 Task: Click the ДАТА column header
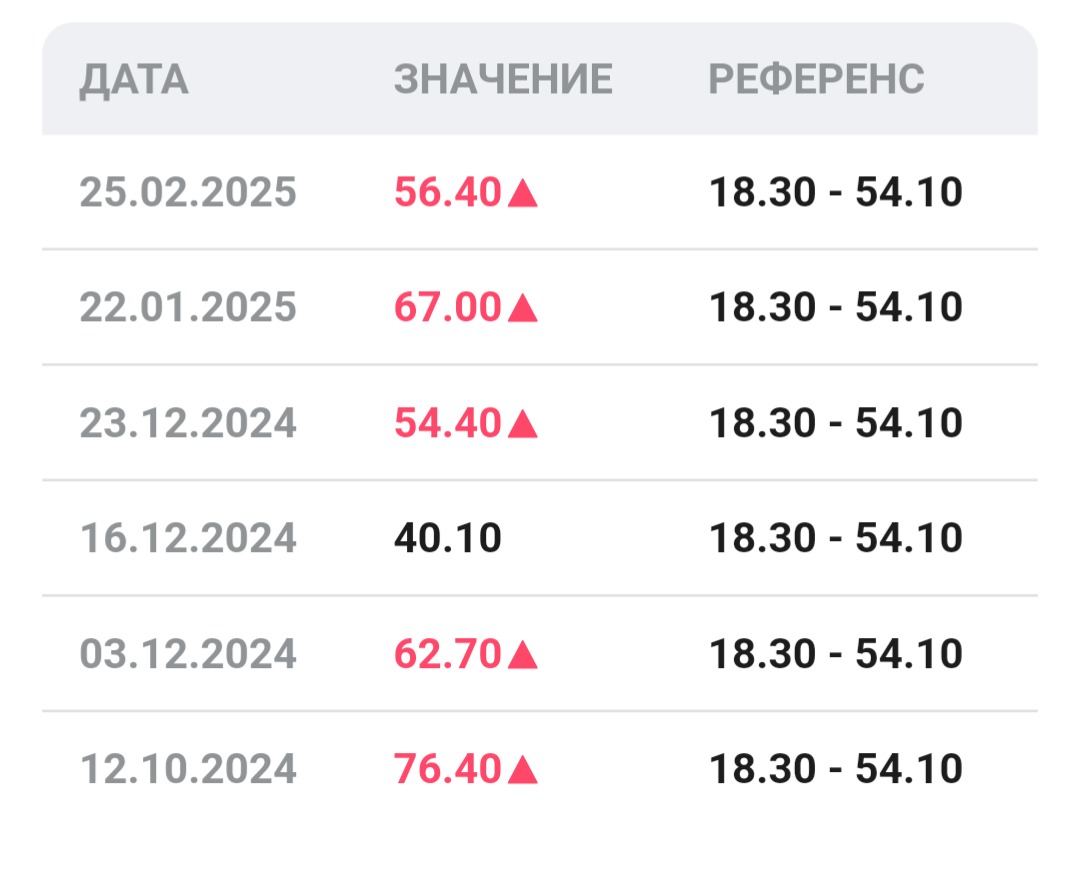pyautogui.click(x=134, y=80)
